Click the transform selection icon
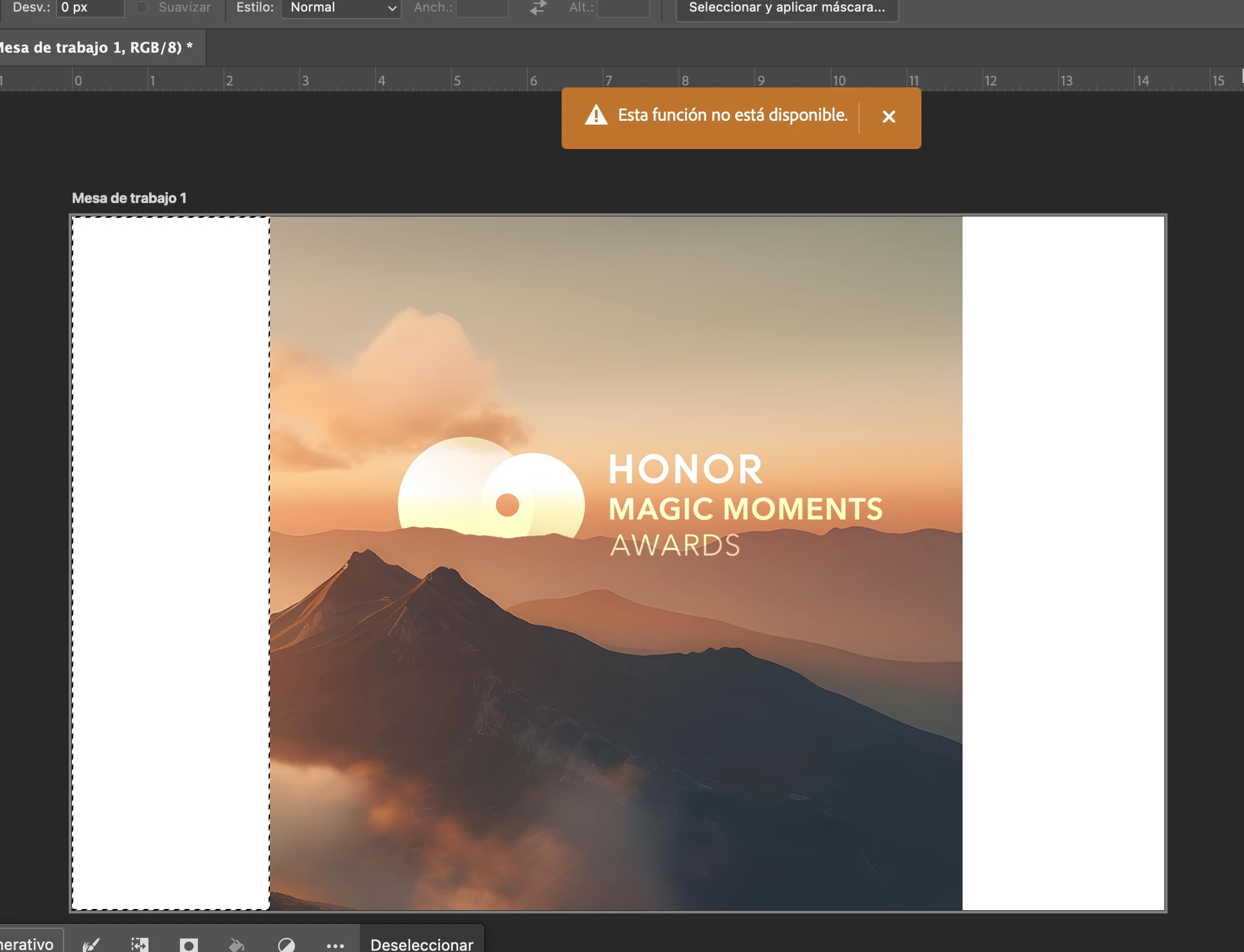 pos(139,944)
